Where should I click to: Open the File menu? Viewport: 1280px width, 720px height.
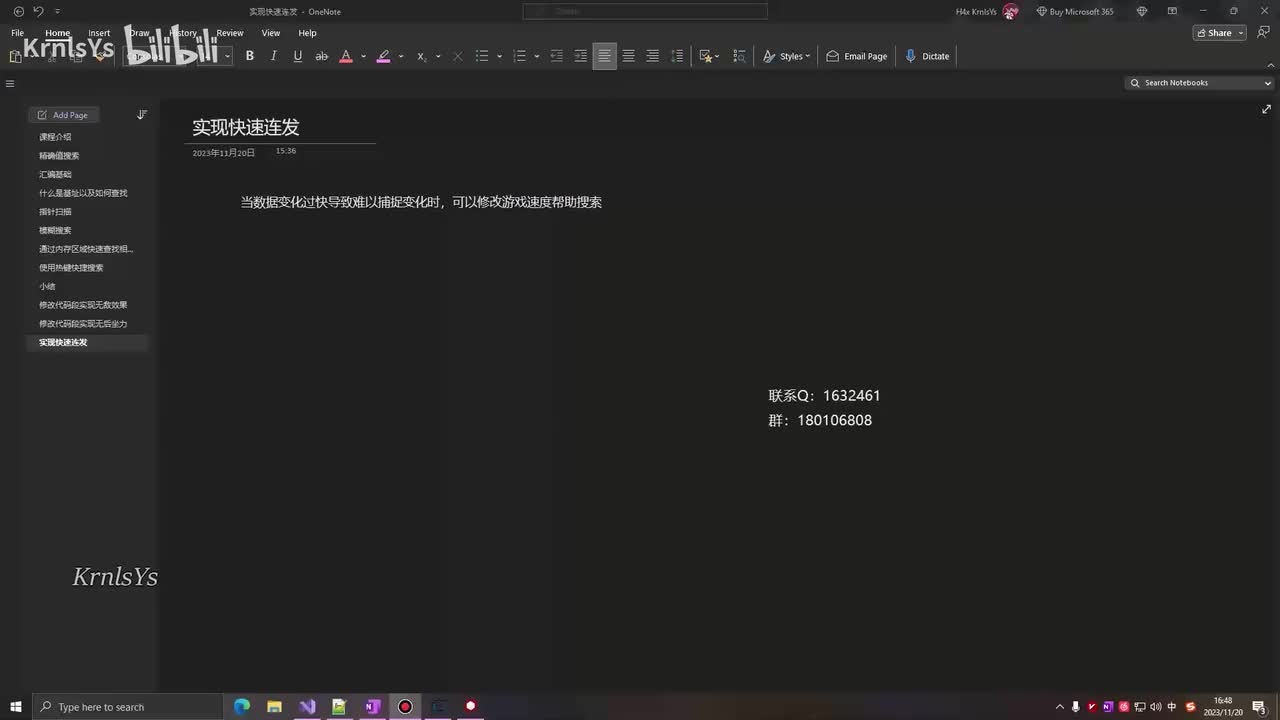click(17, 33)
